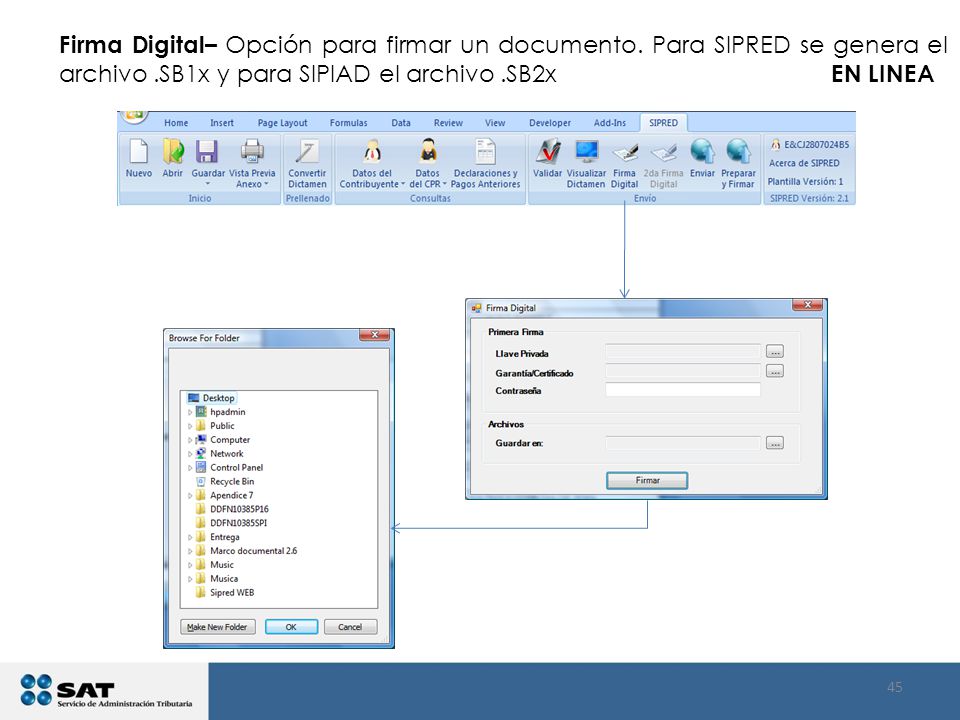Select the SIPRED ribbon tab
The image size is (960, 720).
click(664, 123)
